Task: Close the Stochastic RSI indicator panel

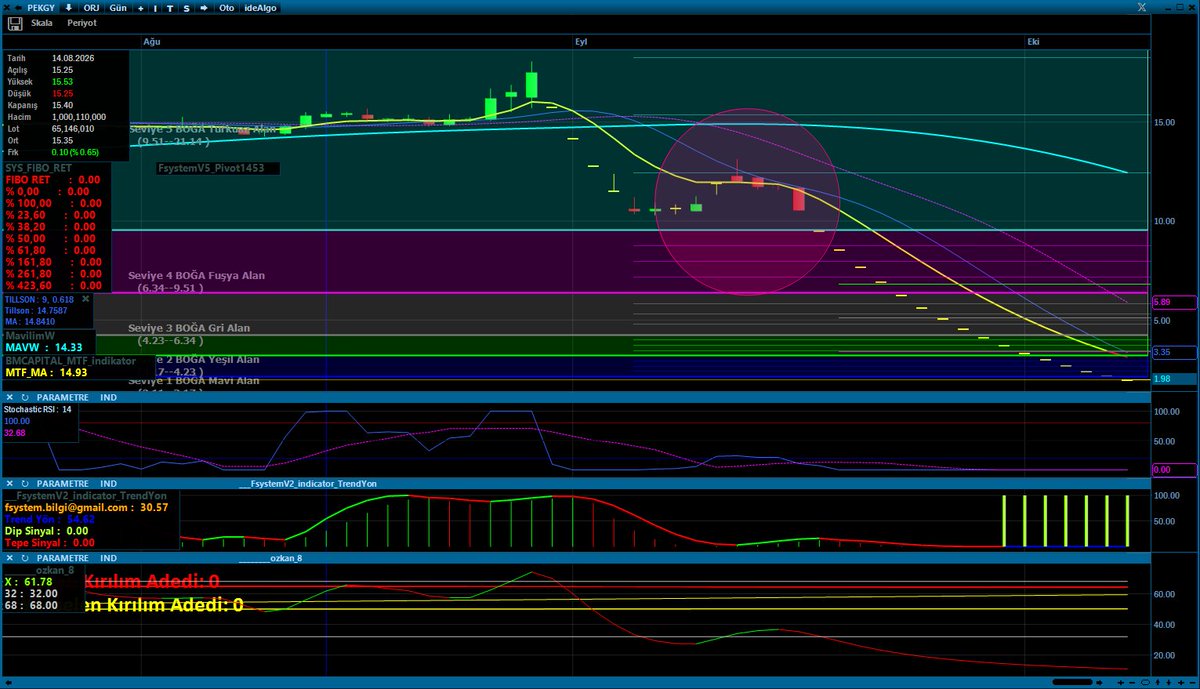Action: [x=8, y=397]
